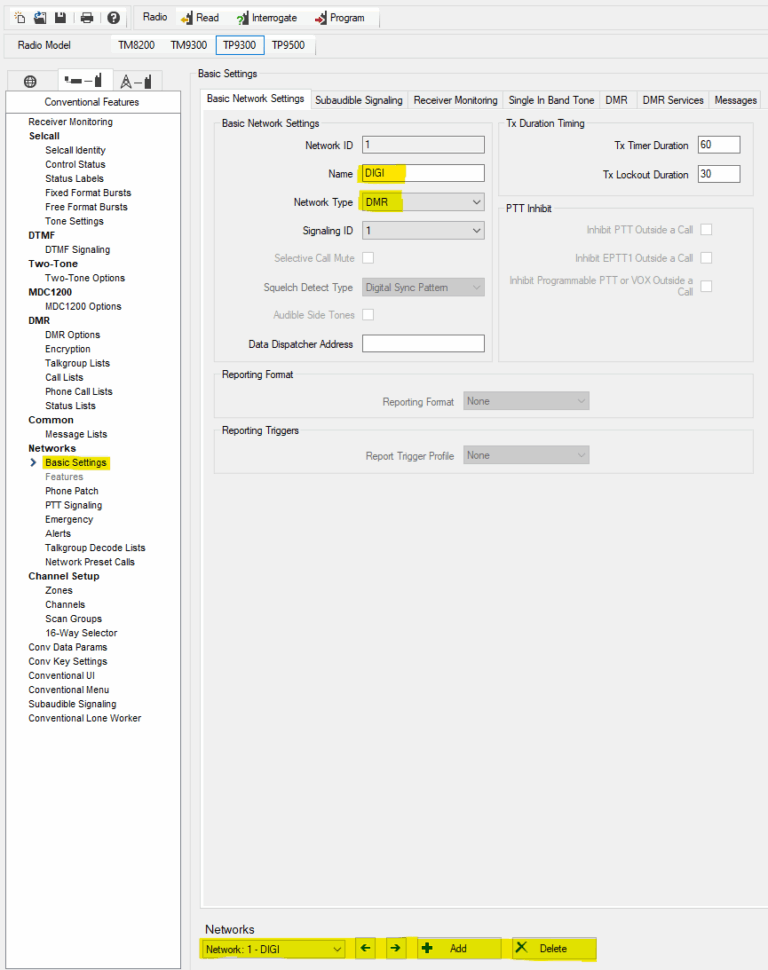
Task: Select the globe tab icon
Action: coord(30,81)
